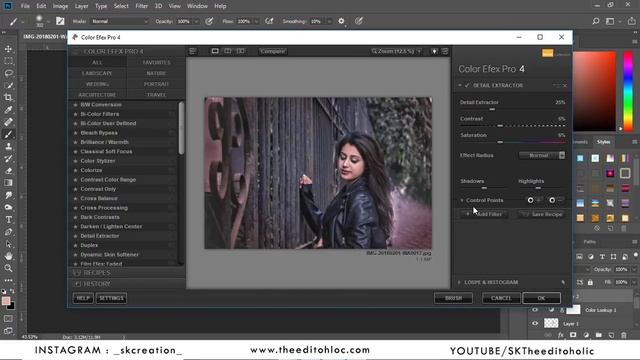
Task: Select the Clone Stamp tool
Action: 8,147
